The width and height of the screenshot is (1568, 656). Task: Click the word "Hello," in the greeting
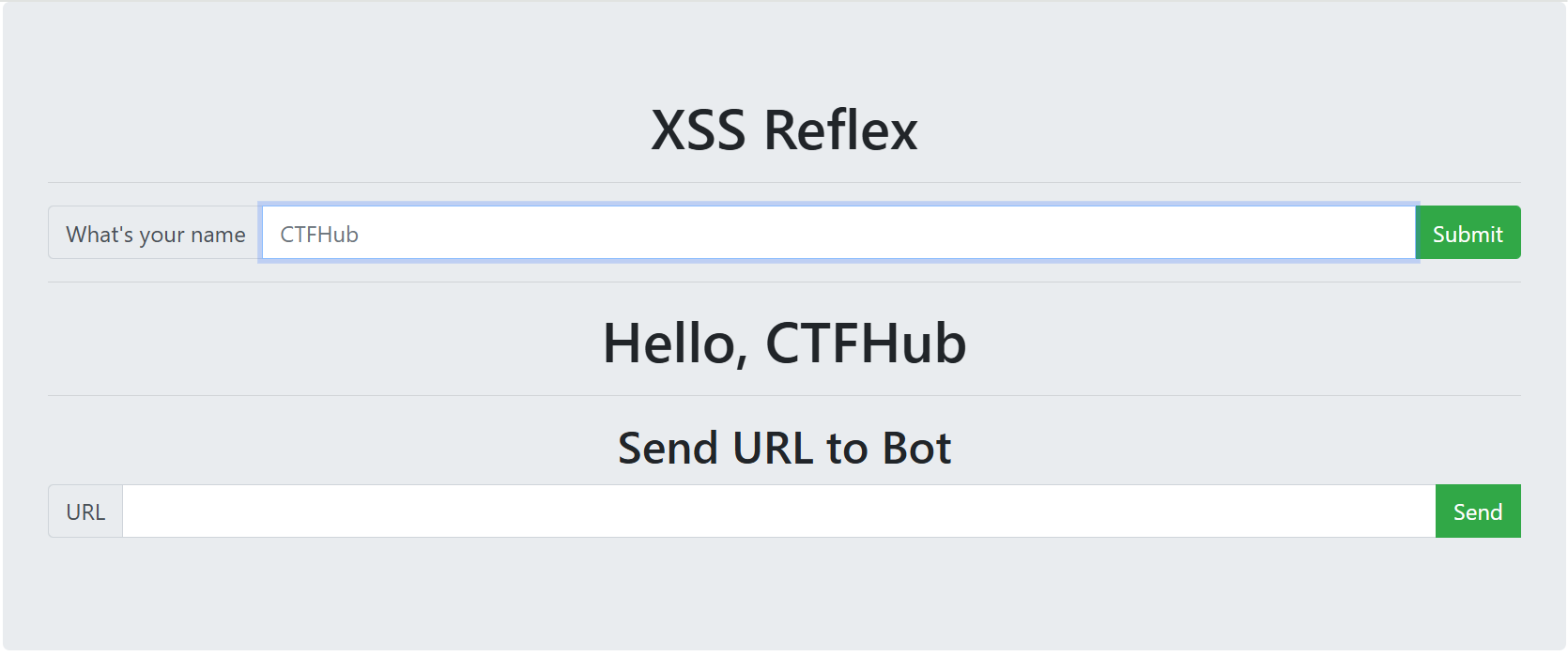[x=675, y=343]
